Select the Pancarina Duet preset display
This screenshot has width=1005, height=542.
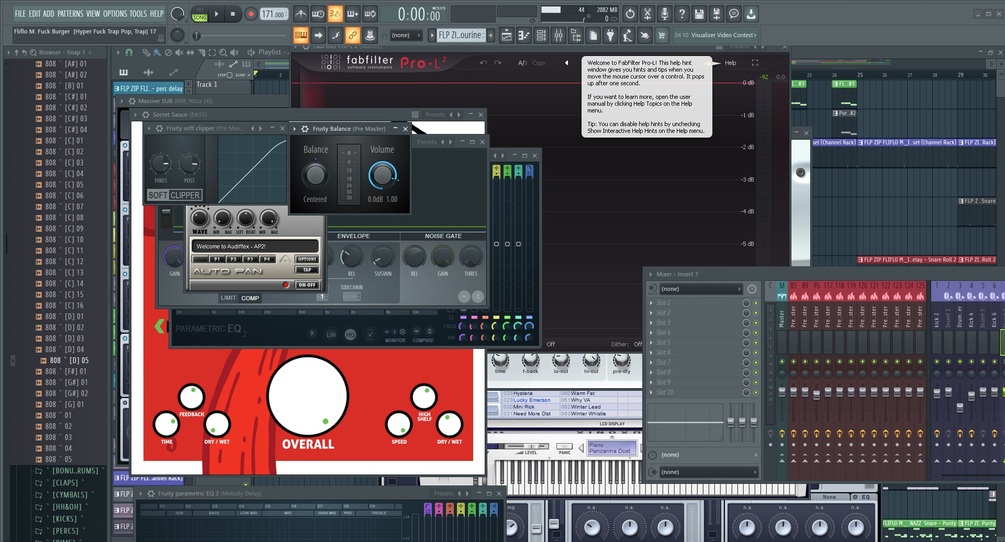pyautogui.click(x=611, y=448)
